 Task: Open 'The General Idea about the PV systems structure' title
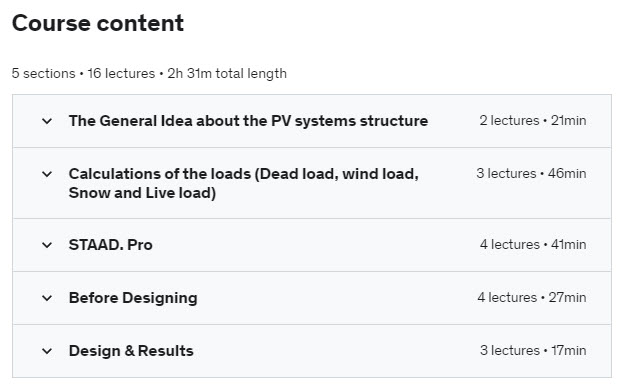(248, 121)
